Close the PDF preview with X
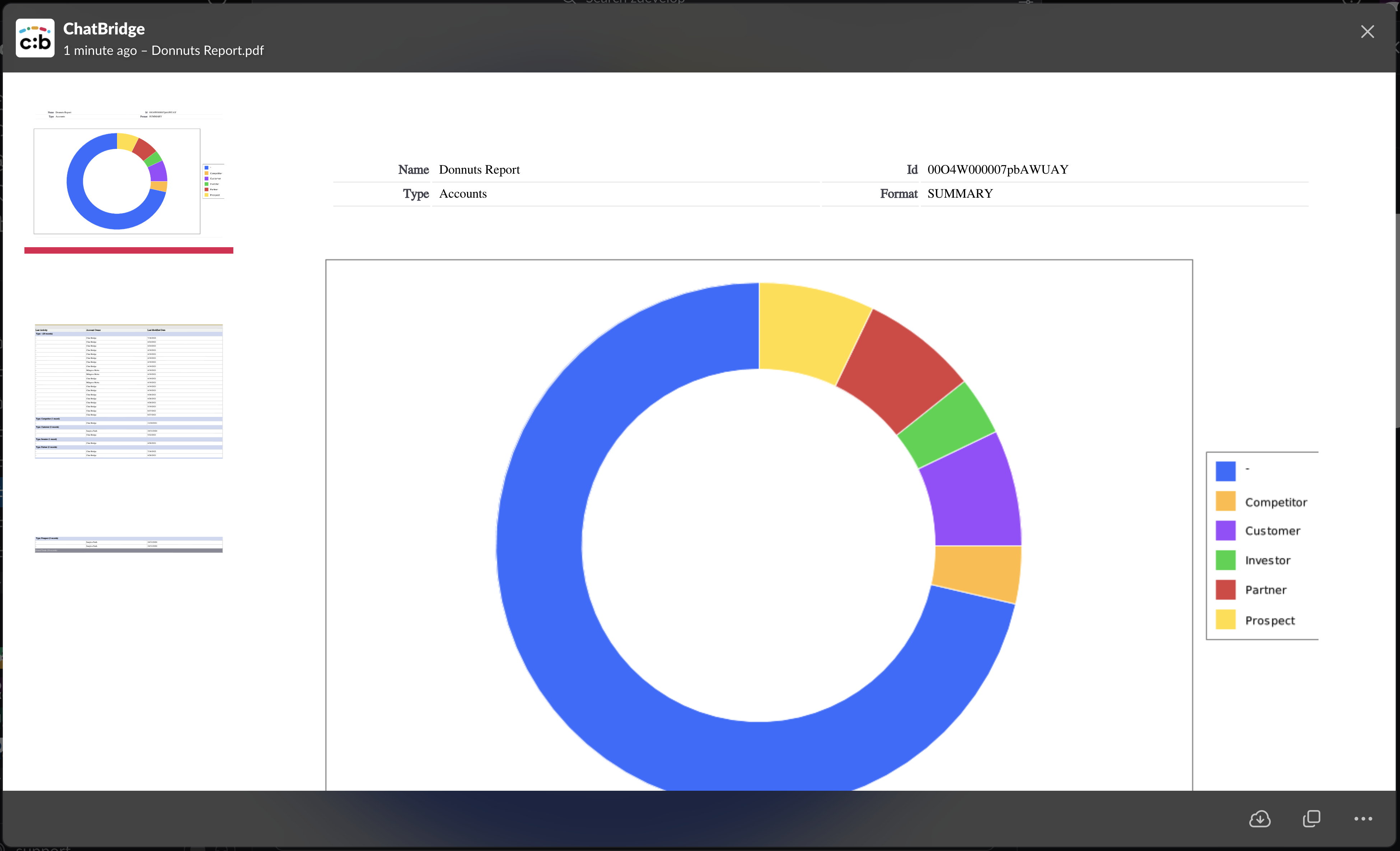1400x851 pixels. tap(1367, 32)
